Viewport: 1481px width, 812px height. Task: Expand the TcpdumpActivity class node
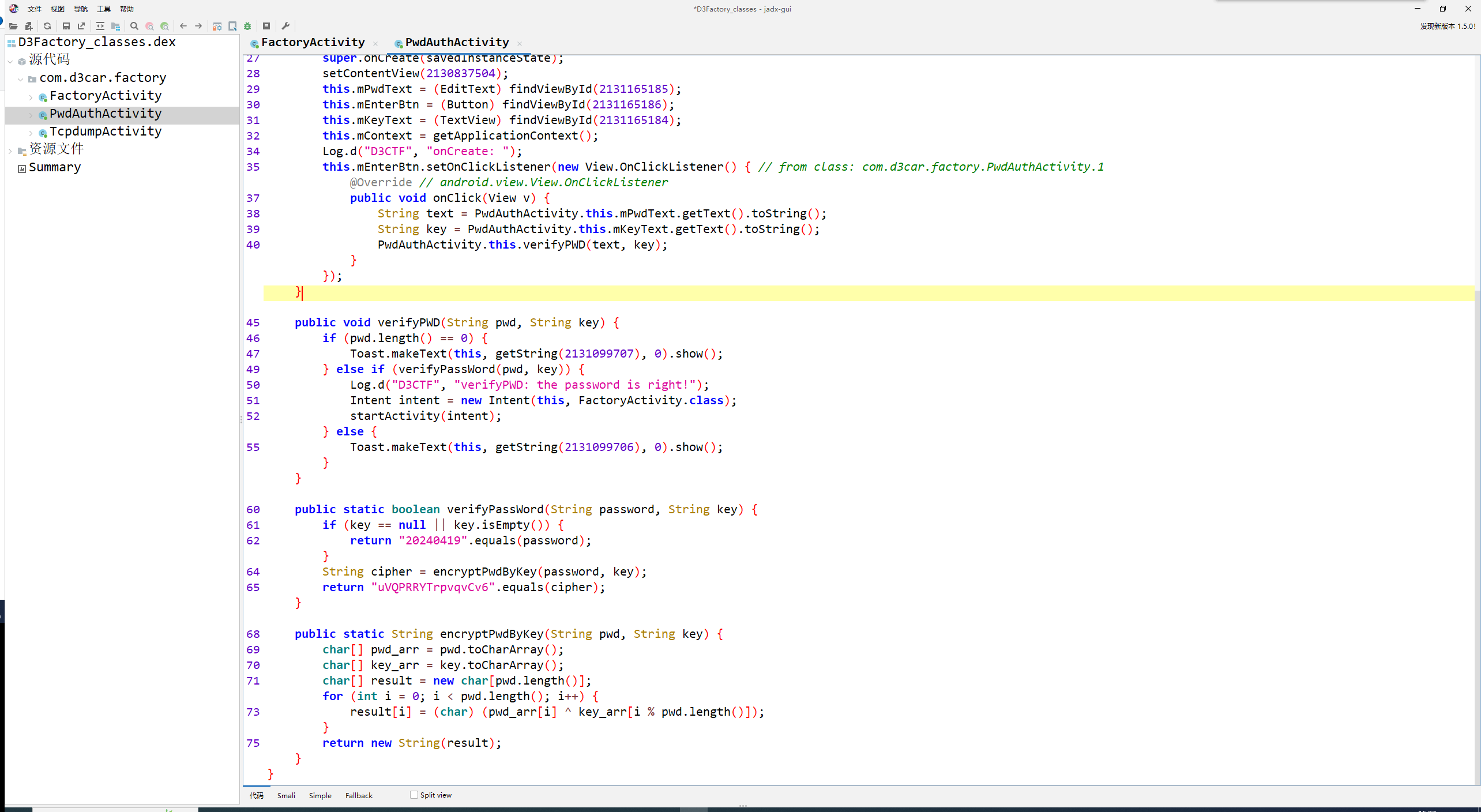click(31, 133)
